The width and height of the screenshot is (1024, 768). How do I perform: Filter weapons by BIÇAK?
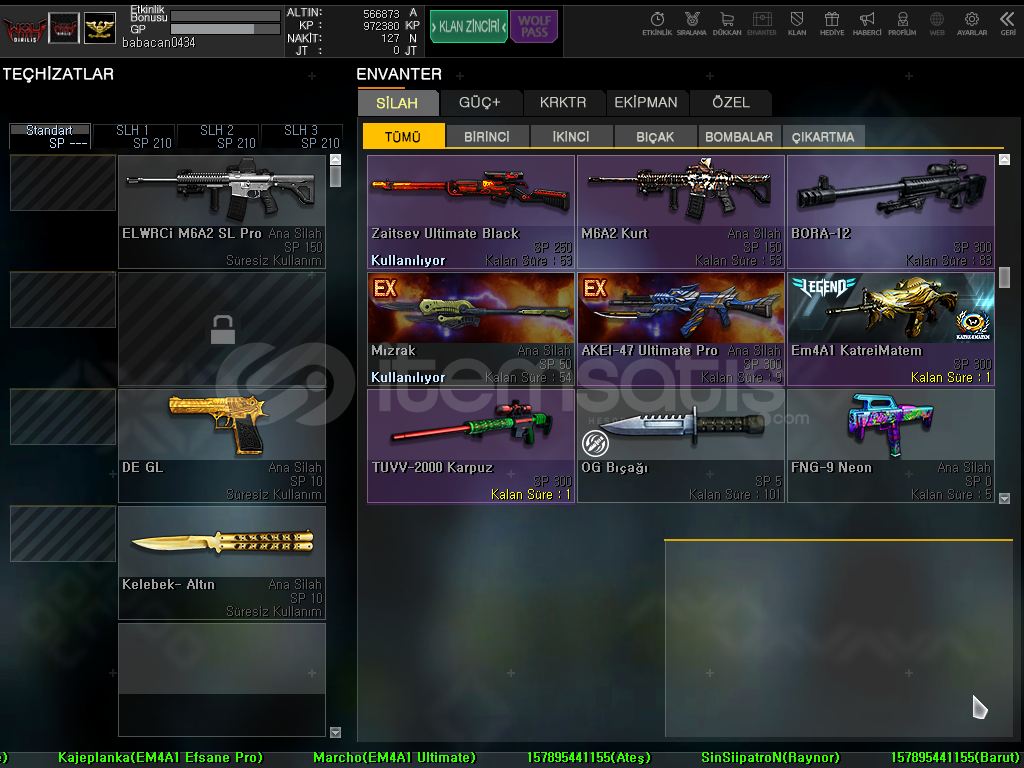pos(655,136)
